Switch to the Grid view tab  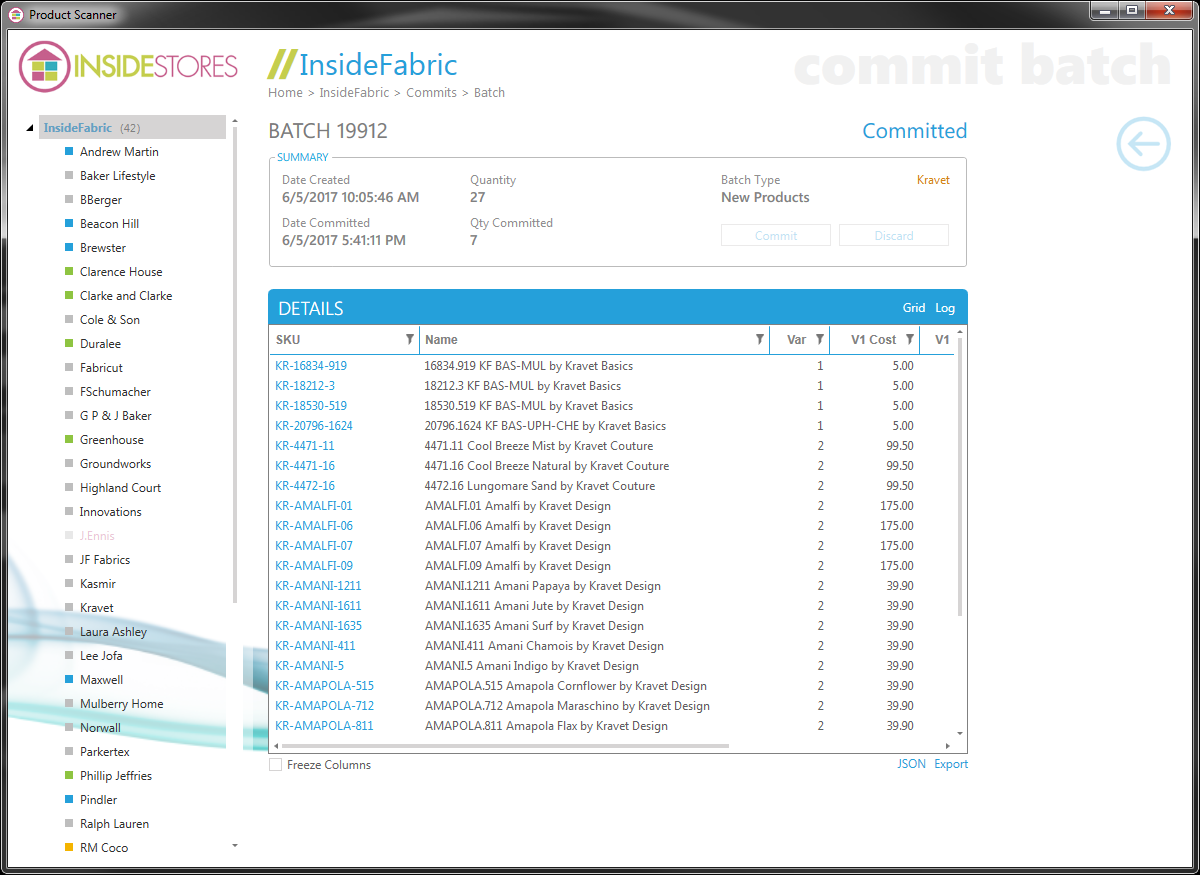[914, 308]
